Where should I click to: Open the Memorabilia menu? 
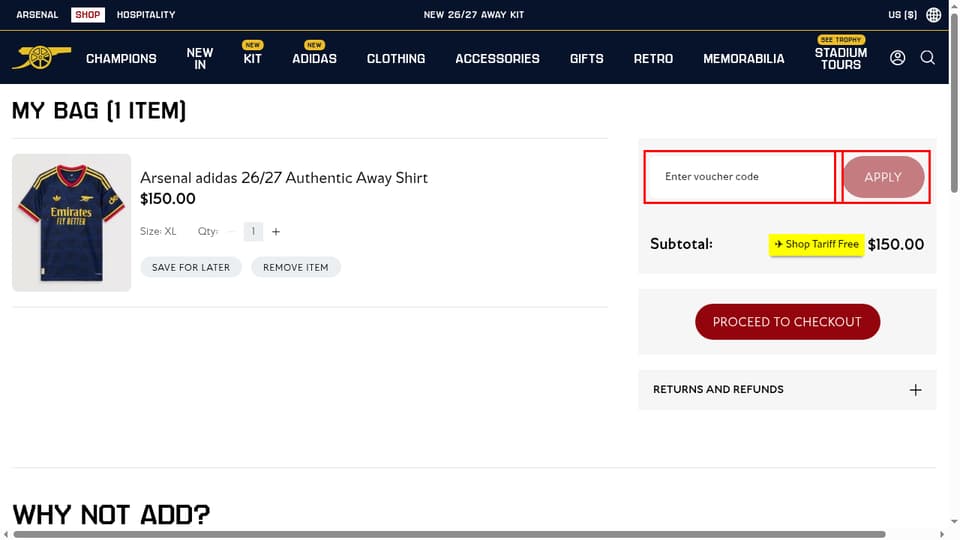click(743, 59)
